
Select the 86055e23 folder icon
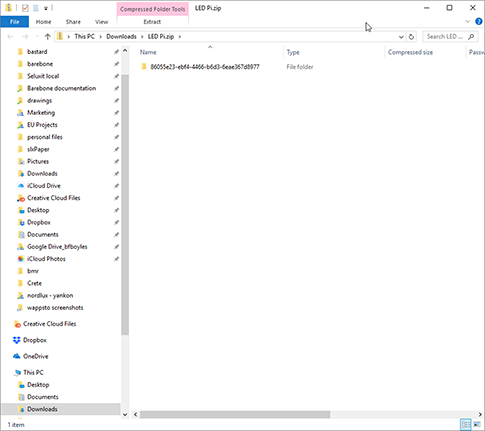[x=144, y=67]
